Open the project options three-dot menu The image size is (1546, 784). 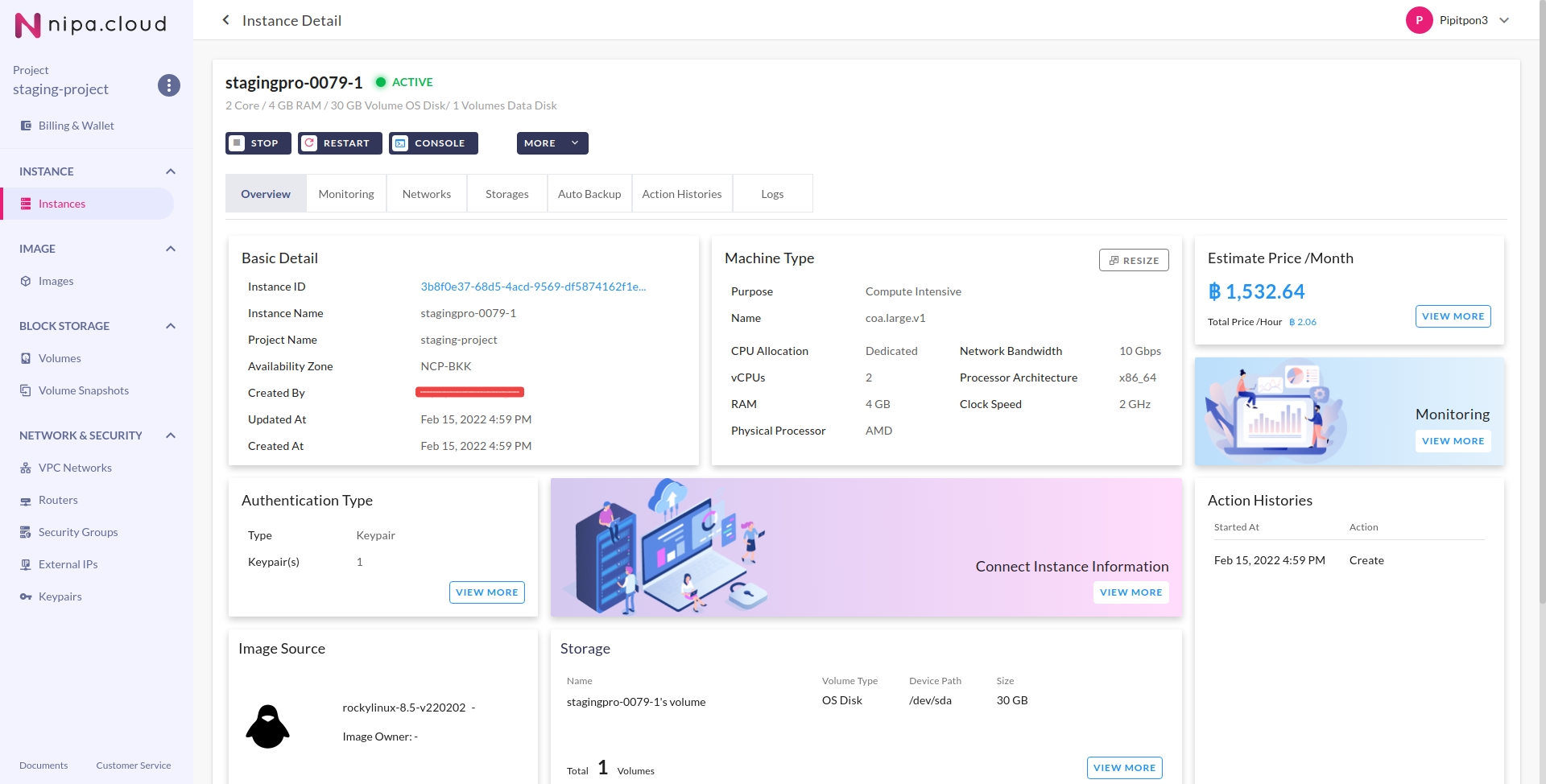[x=168, y=85]
